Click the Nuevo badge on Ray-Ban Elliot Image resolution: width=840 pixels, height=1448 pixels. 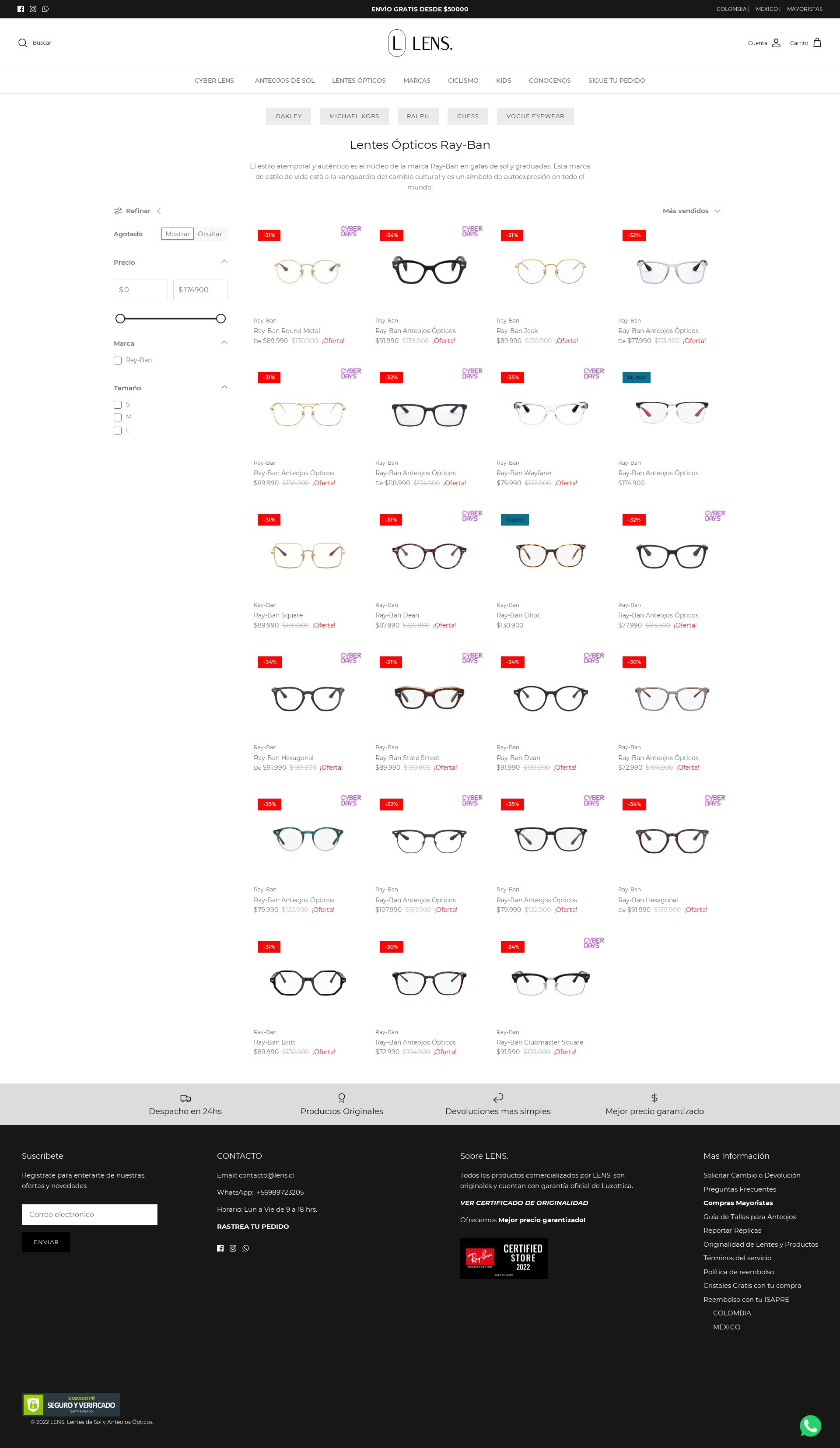(x=515, y=520)
